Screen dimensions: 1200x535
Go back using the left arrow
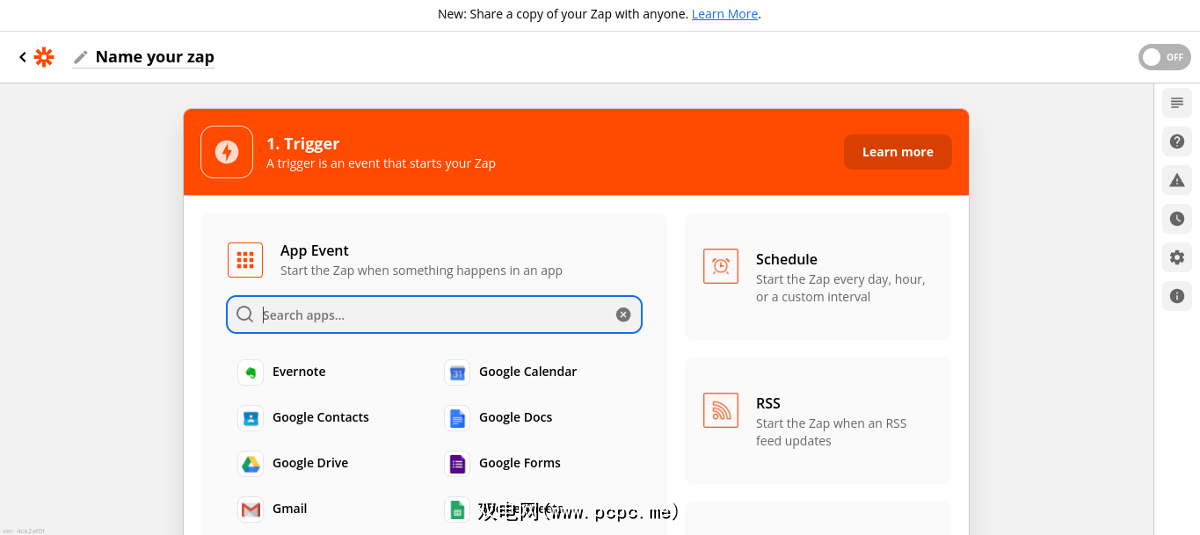tap(23, 57)
